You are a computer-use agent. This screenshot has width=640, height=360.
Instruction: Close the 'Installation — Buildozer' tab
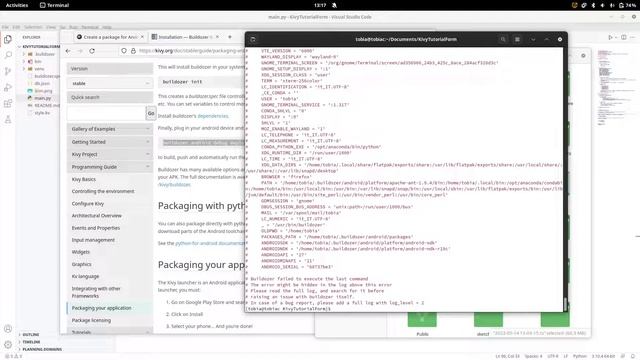217,37
